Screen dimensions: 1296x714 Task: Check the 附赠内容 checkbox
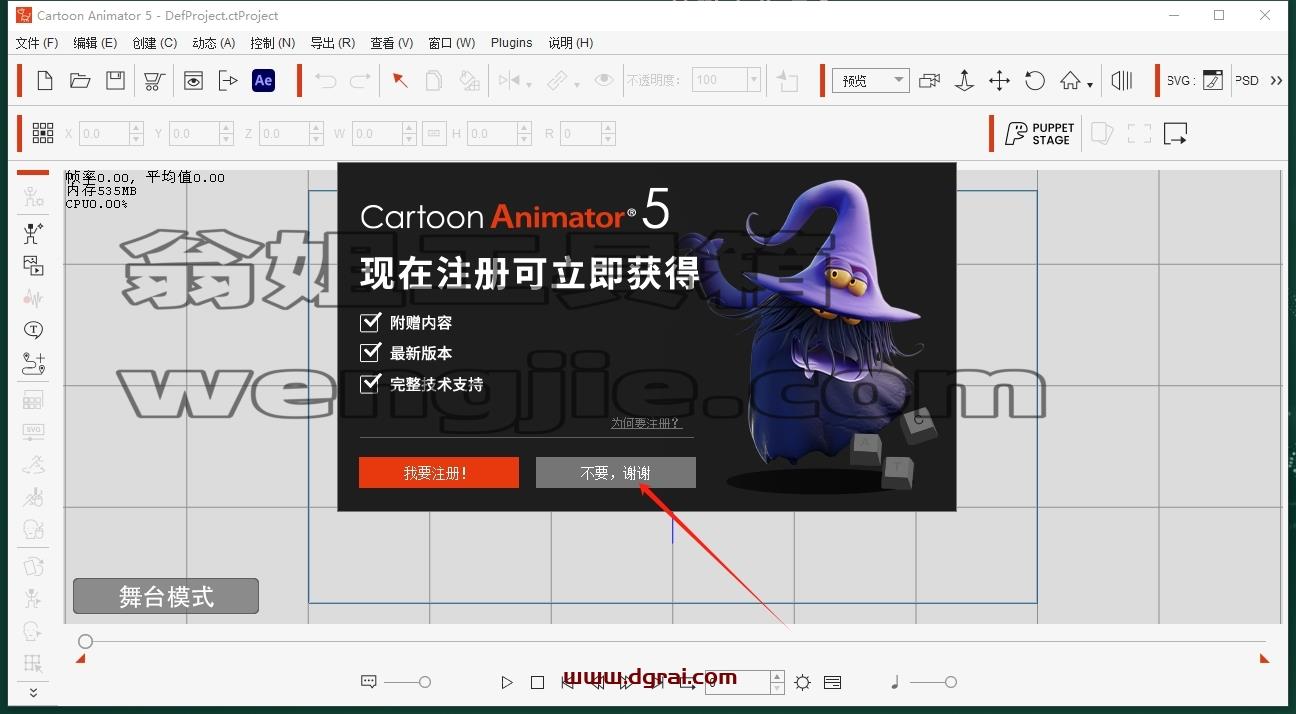[370, 322]
